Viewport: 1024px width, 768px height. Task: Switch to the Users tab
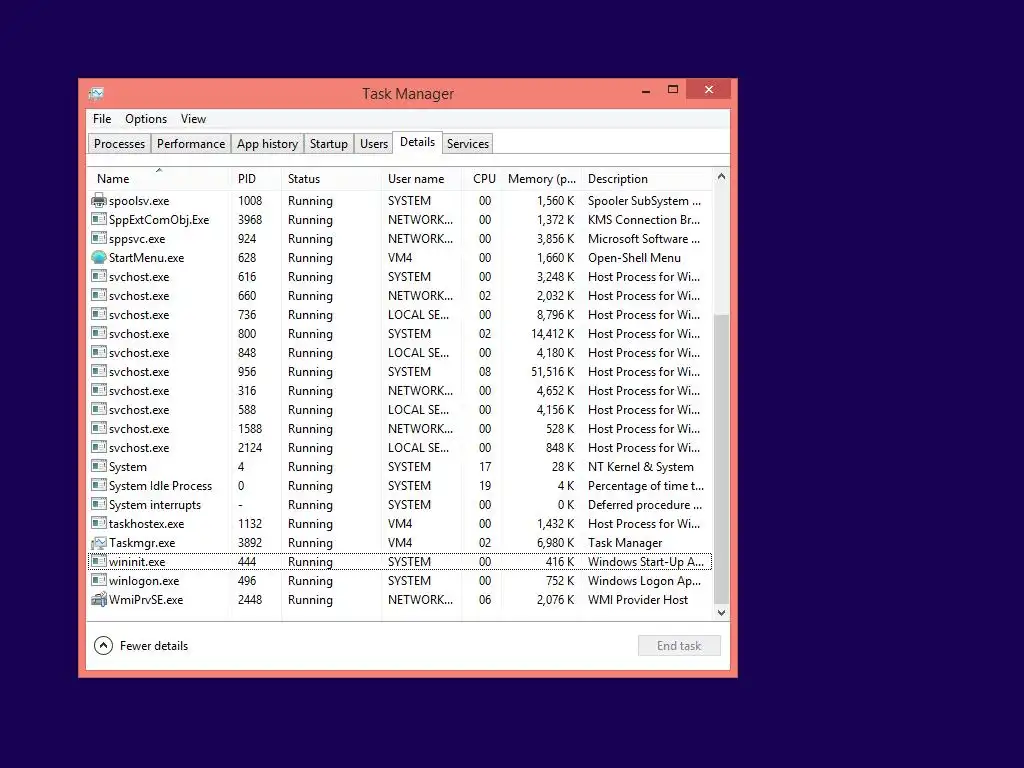tap(374, 144)
